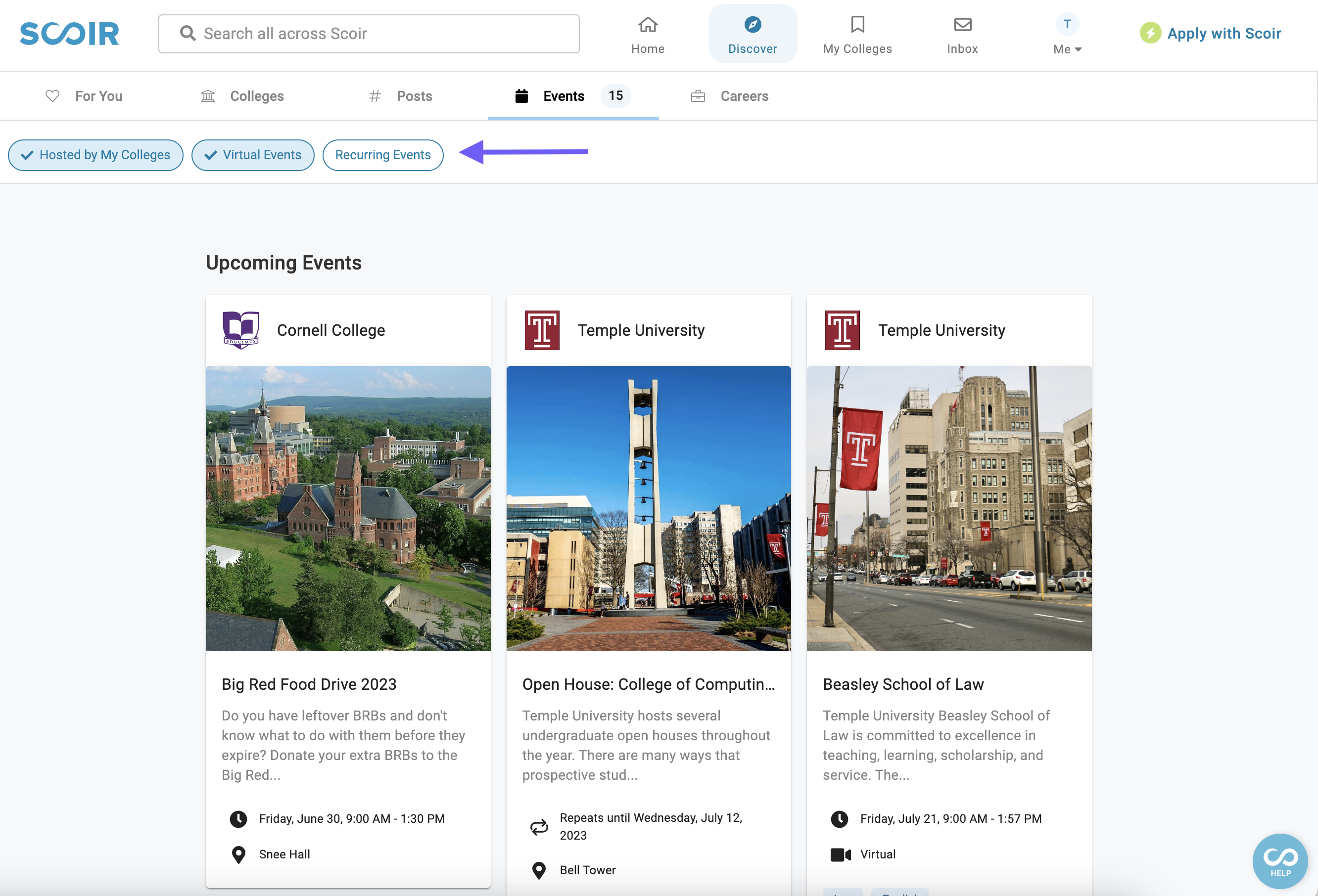Click the repeat icon on Open House card

tap(539, 826)
